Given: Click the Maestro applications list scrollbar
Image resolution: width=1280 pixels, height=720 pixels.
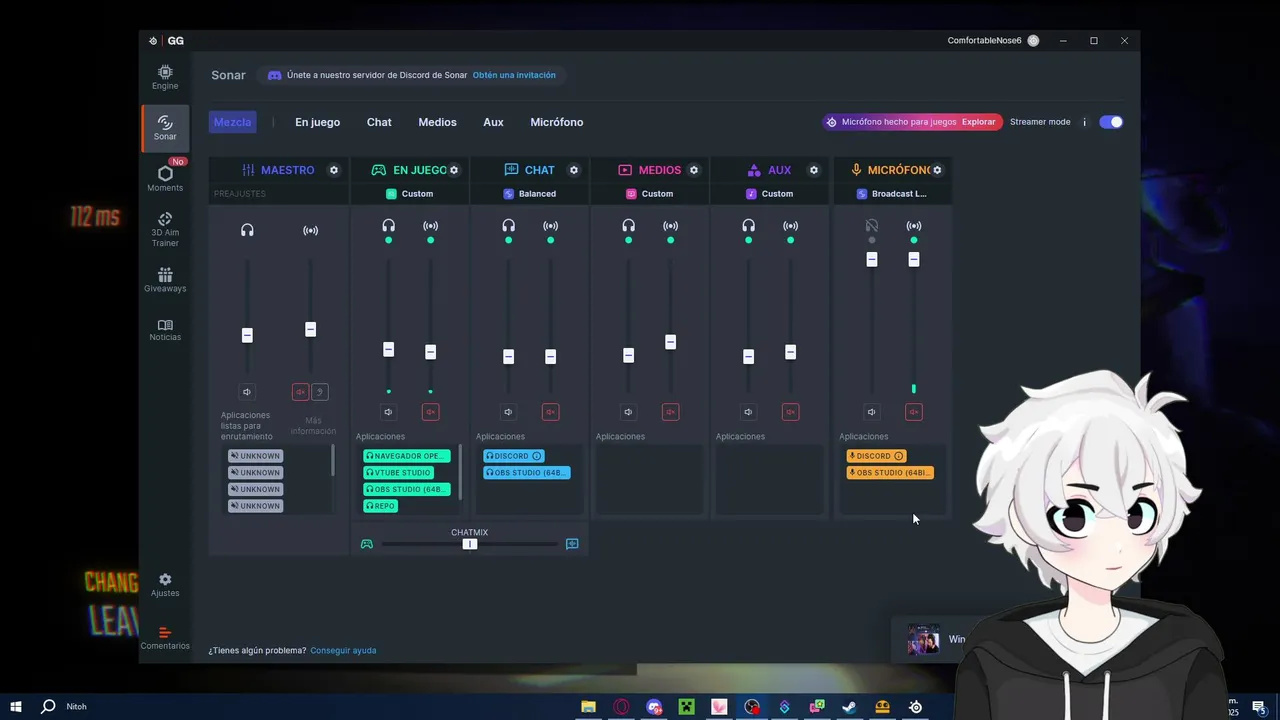Looking at the screenshot, I should click(333, 461).
